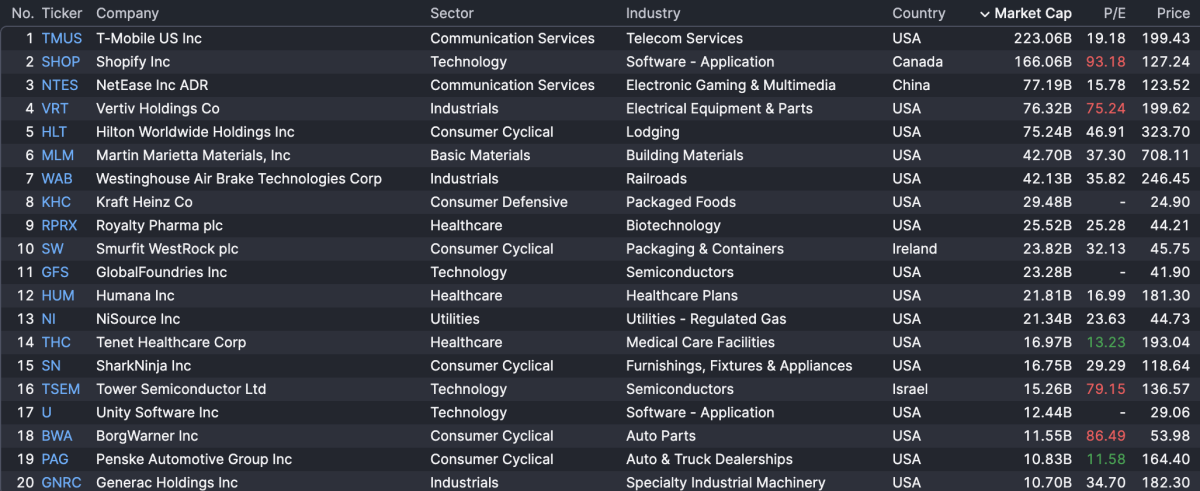Sort table by Country column header
The width and height of the screenshot is (1200, 491).
pyautogui.click(x=918, y=14)
